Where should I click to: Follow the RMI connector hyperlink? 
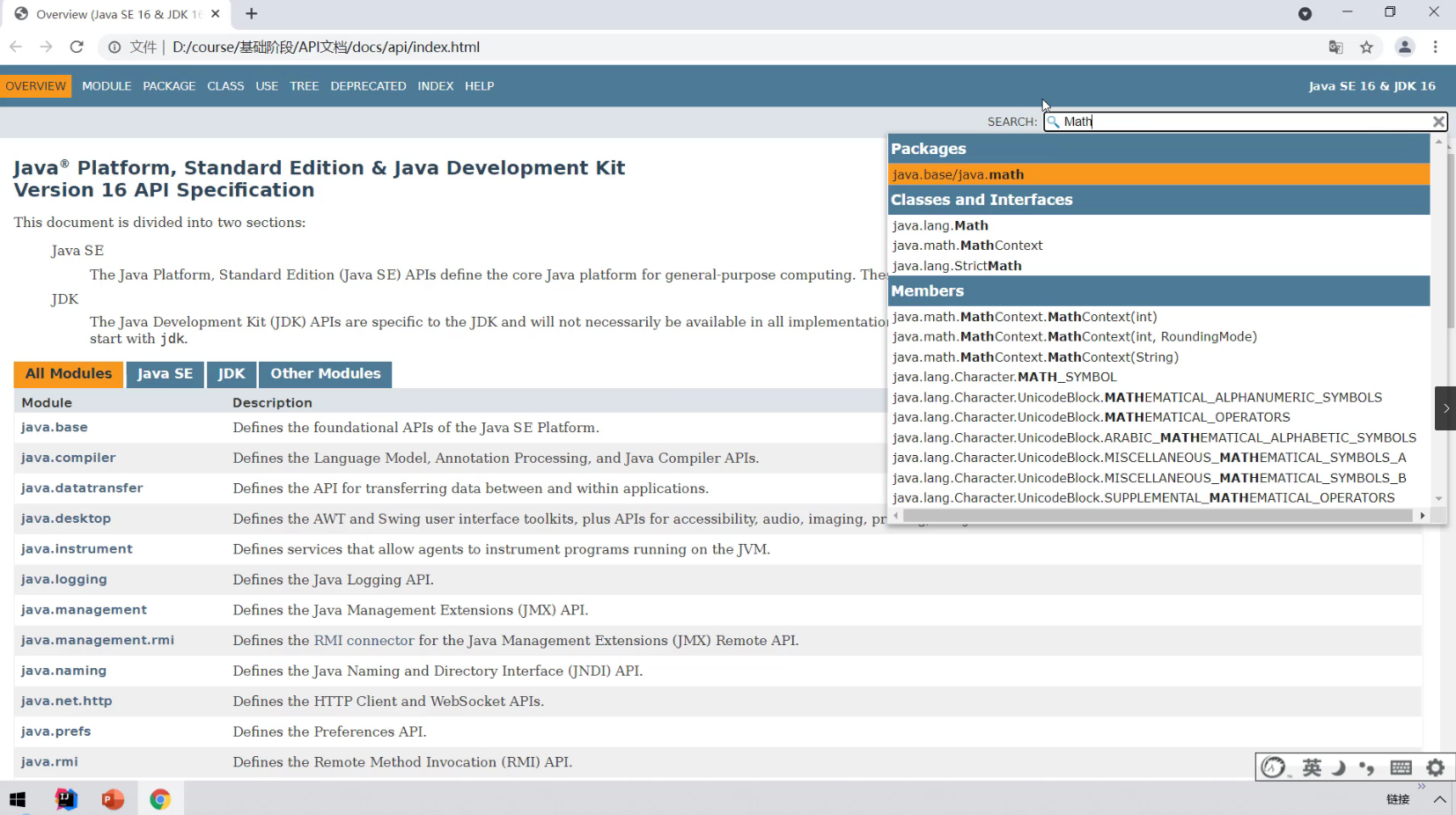(x=364, y=641)
